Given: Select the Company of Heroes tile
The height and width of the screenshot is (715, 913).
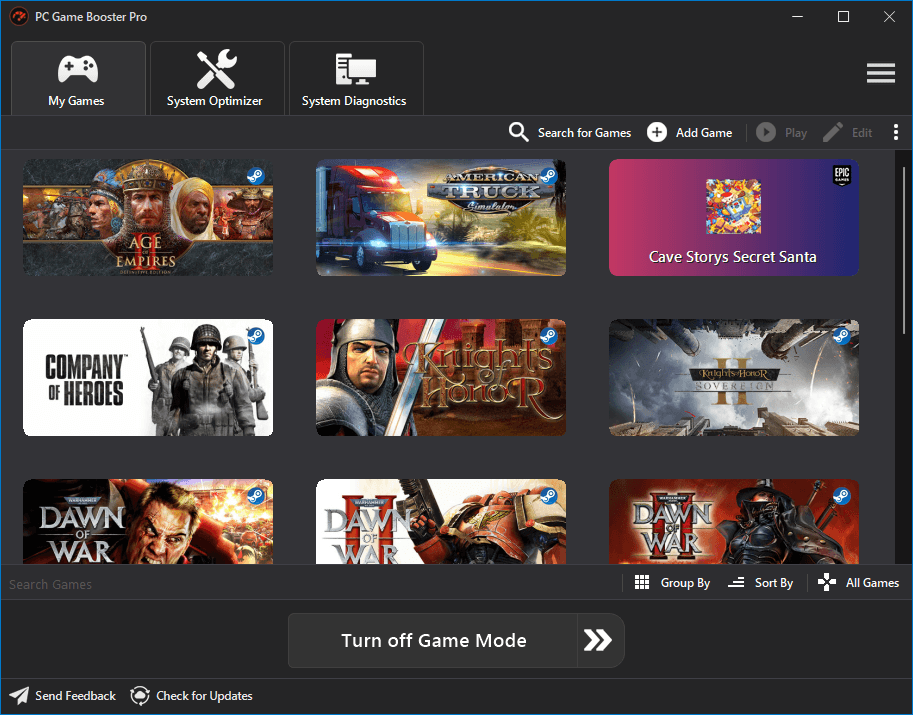Looking at the screenshot, I should (x=148, y=377).
